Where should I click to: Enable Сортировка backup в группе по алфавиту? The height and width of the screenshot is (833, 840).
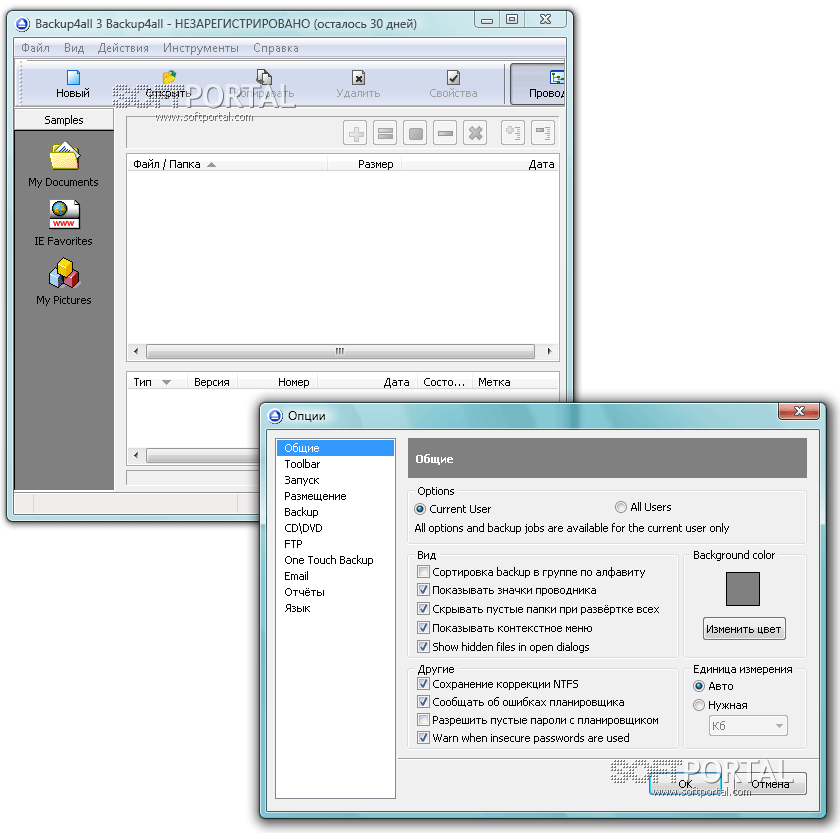coord(423,572)
